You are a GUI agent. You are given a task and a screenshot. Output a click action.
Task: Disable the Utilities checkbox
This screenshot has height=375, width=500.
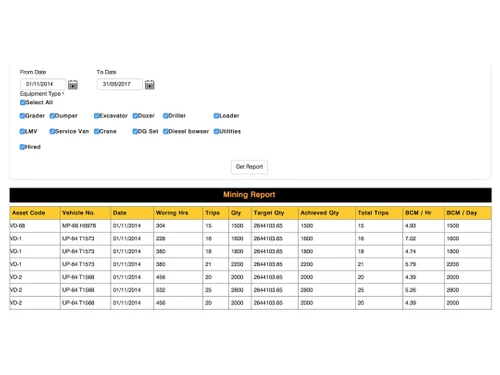pyautogui.click(x=216, y=131)
